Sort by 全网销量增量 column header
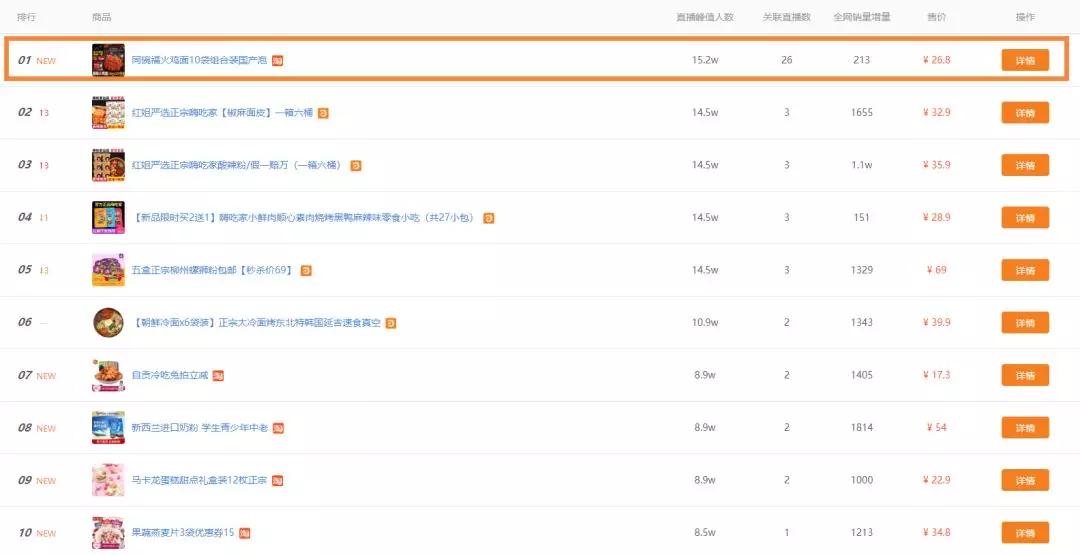Image resolution: width=1080 pixels, height=555 pixels. click(x=862, y=17)
